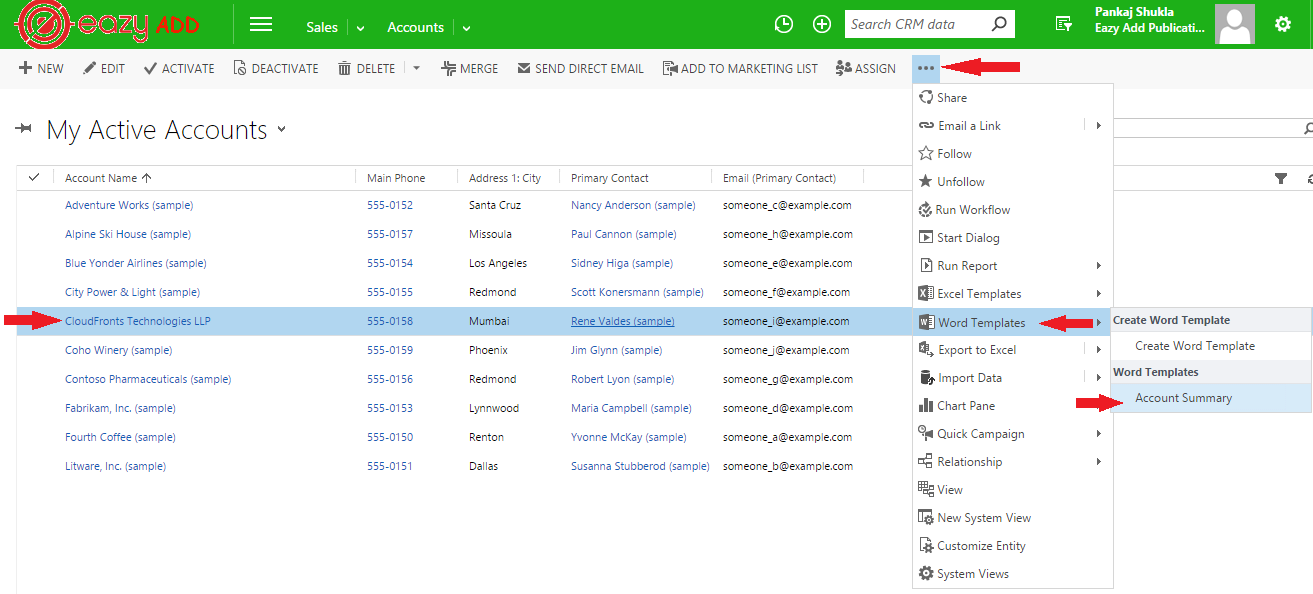Select New System View in the menu

click(x=1012, y=518)
